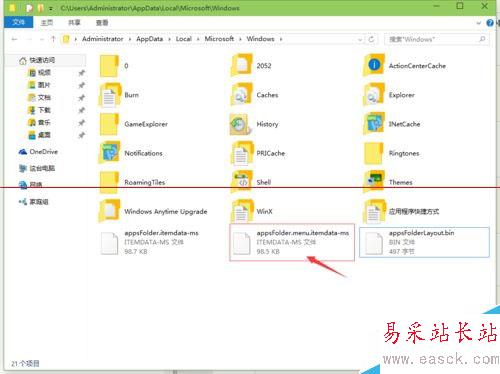This screenshot has width=500, height=374.
Task: Go back with the left arrow
Action: point(14,39)
